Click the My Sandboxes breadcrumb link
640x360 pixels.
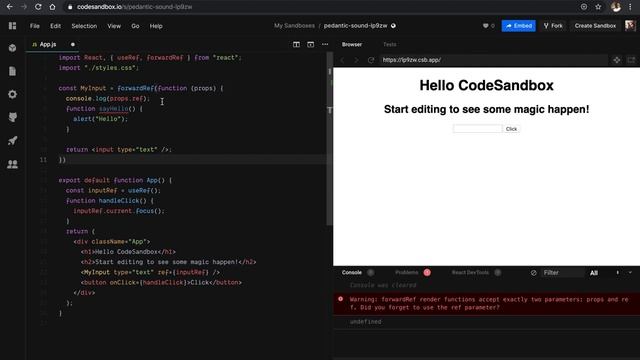coord(294,26)
